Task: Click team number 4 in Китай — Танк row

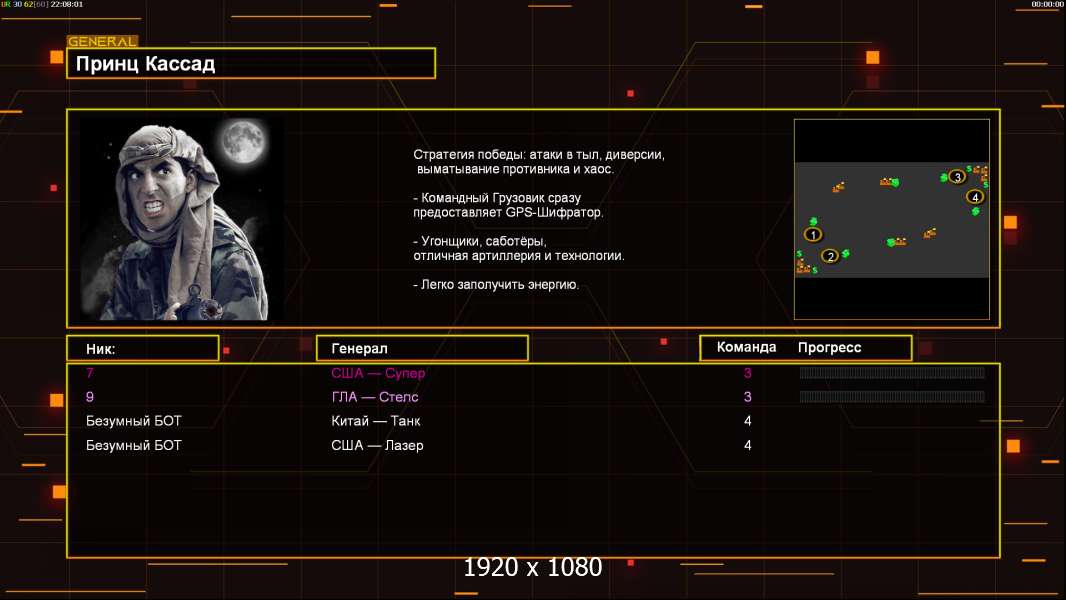Action: (748, 421)
